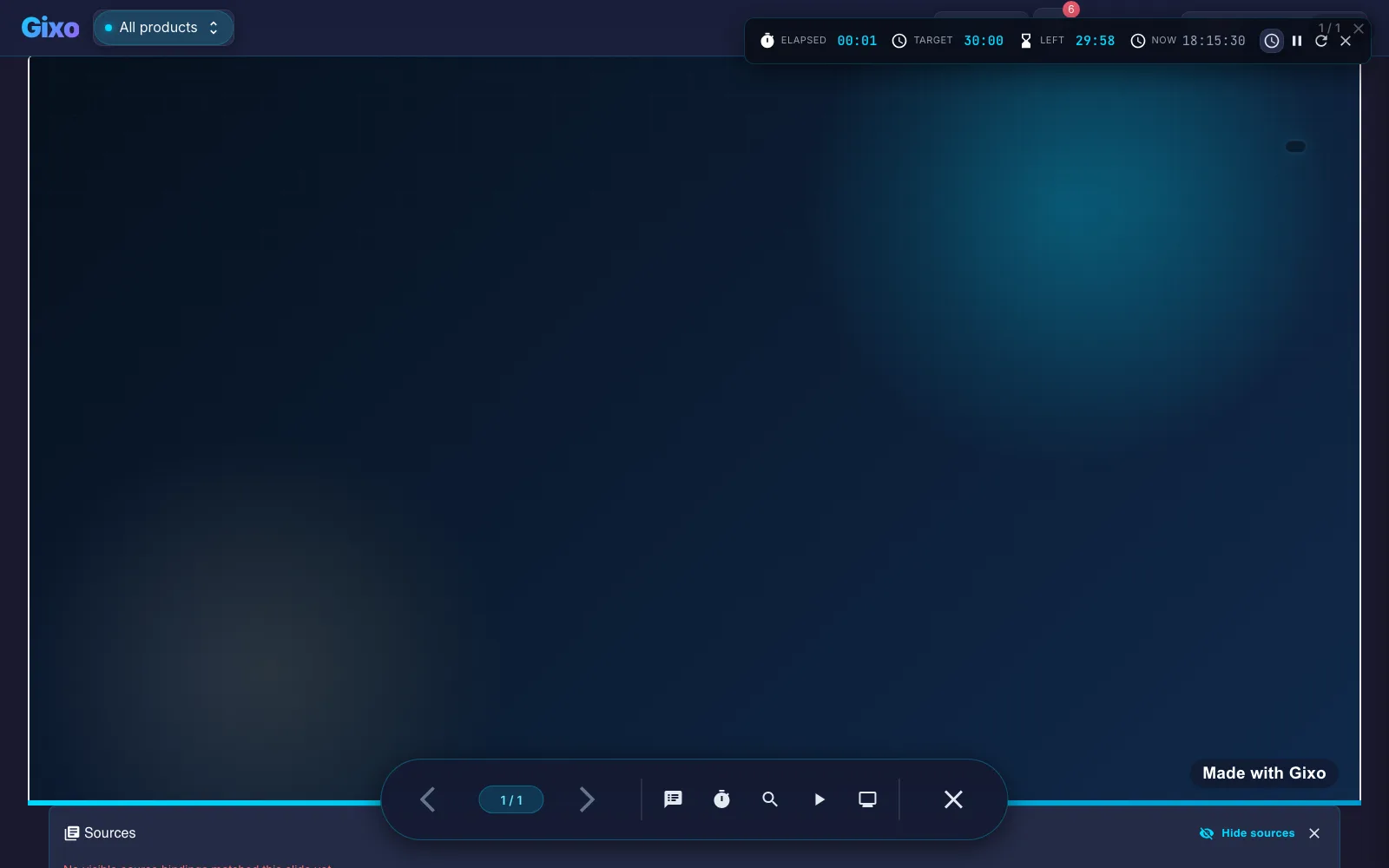Screen dimensions: 1389x868
Task: Go to the previous slide arrow
Action: 428,799
